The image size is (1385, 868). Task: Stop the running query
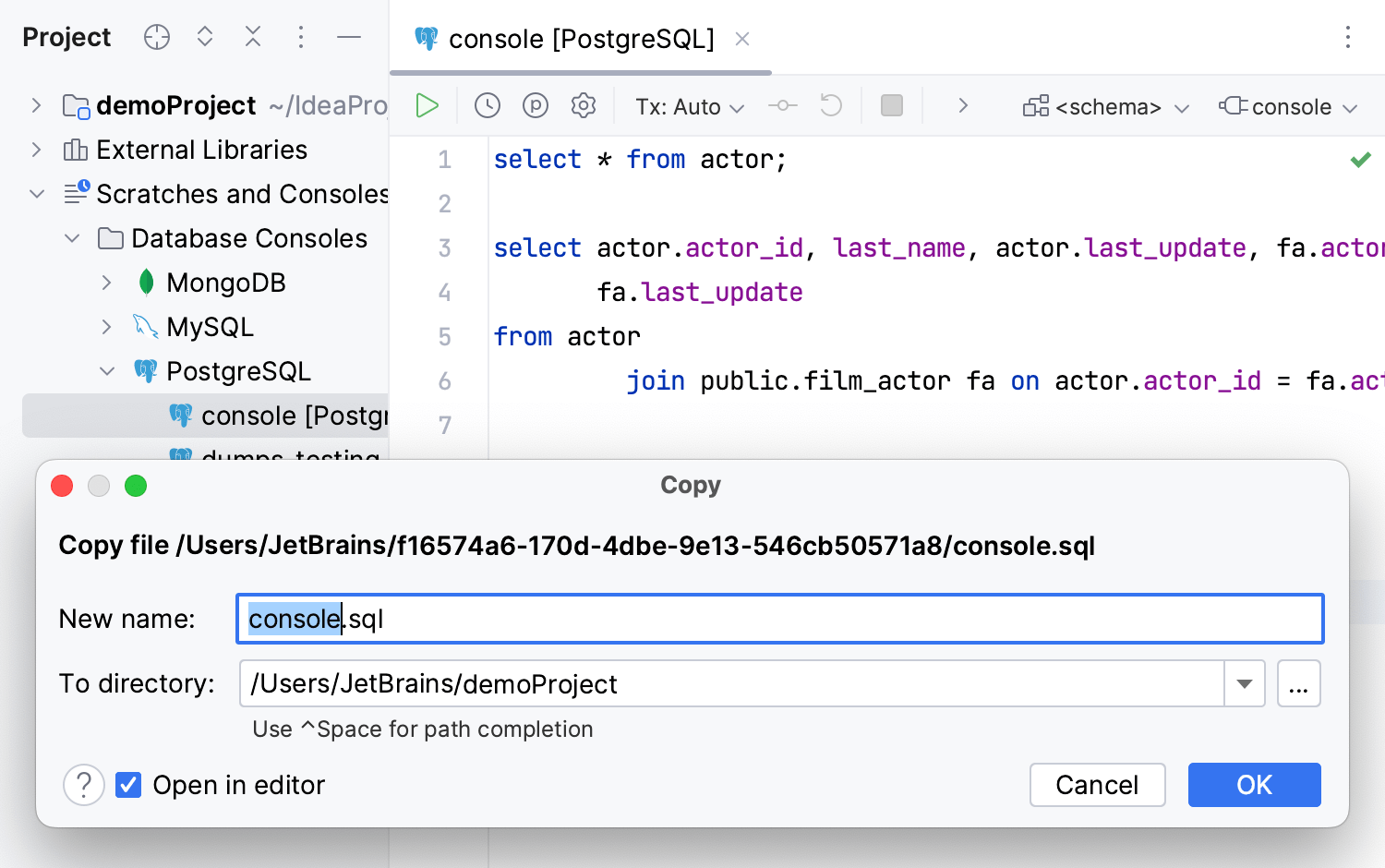pyautogui.click(x=892, y=106)
